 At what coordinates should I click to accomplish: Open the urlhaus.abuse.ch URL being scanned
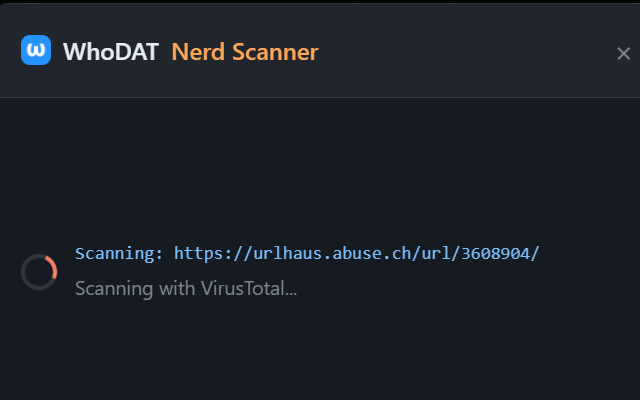click(356, 253)
